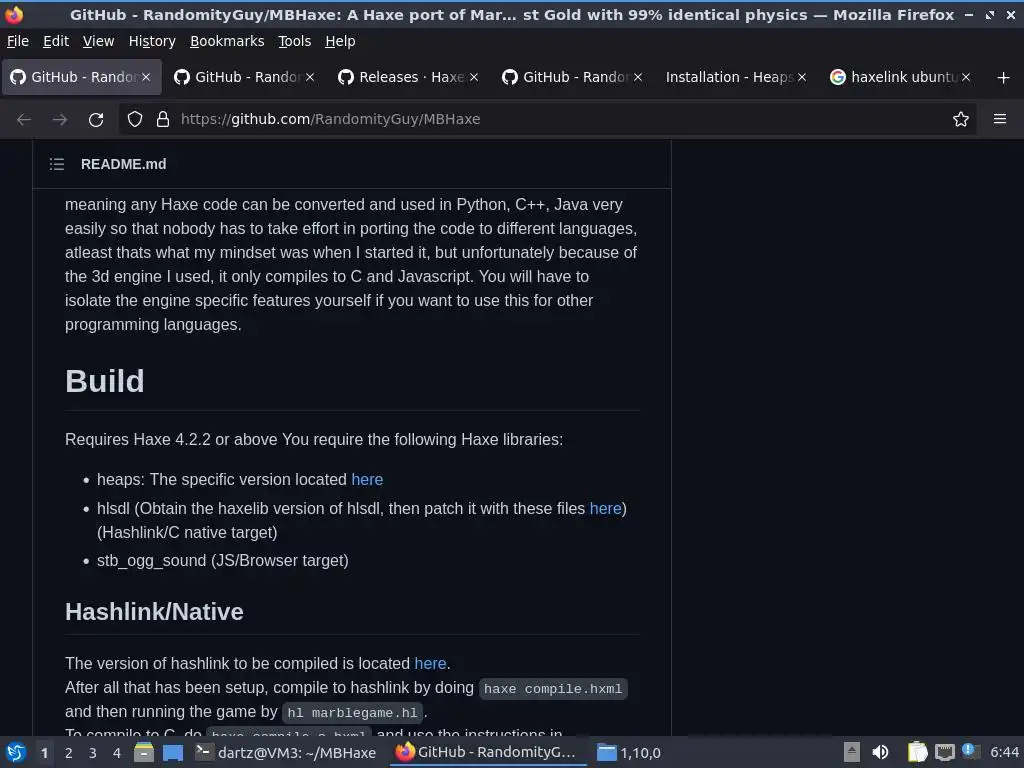
Task: Switch to the Releases · Haxe tab
Action: pyautogui.click(x=409, y=77)
